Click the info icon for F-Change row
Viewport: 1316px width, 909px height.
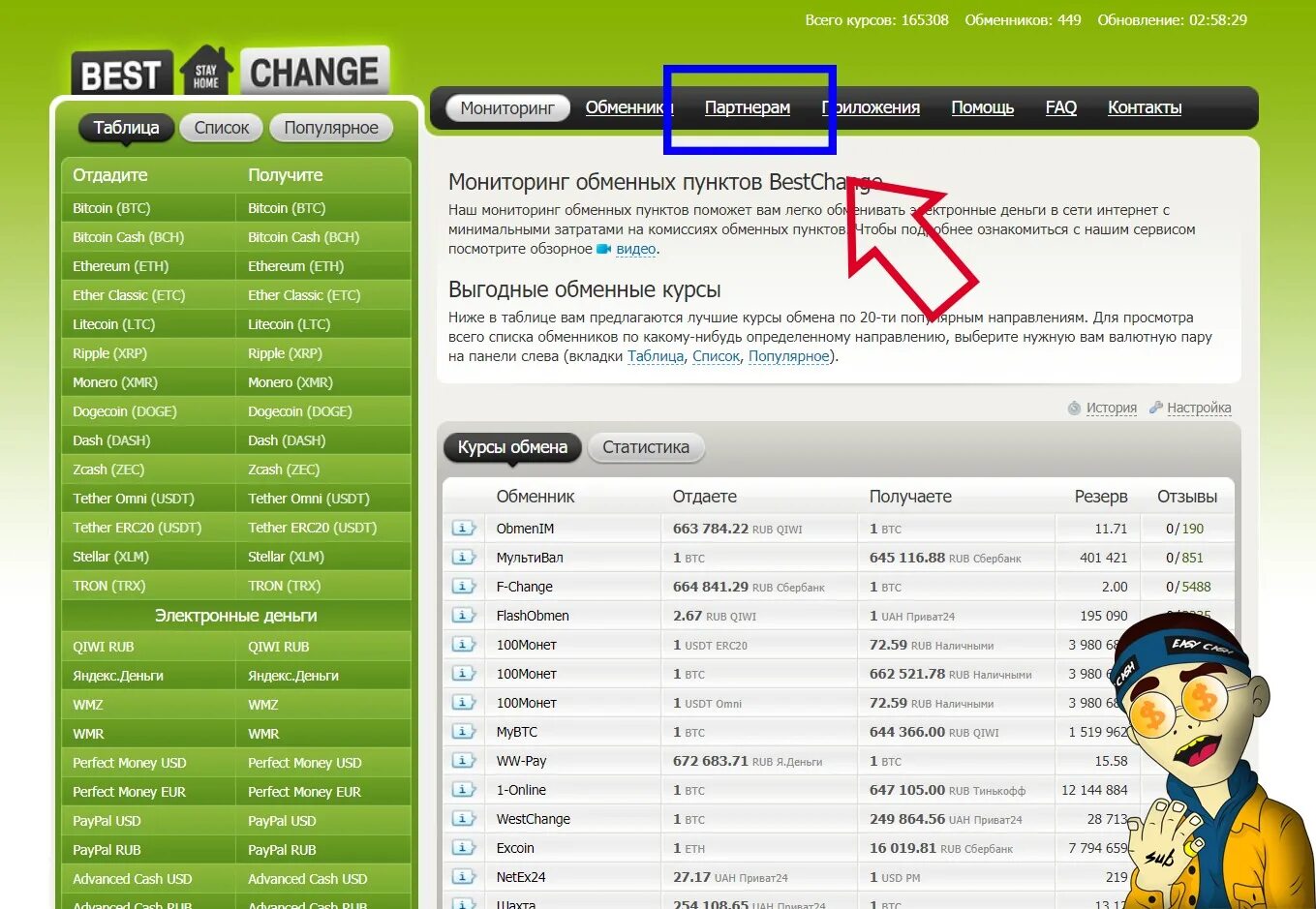pos(464,586)
